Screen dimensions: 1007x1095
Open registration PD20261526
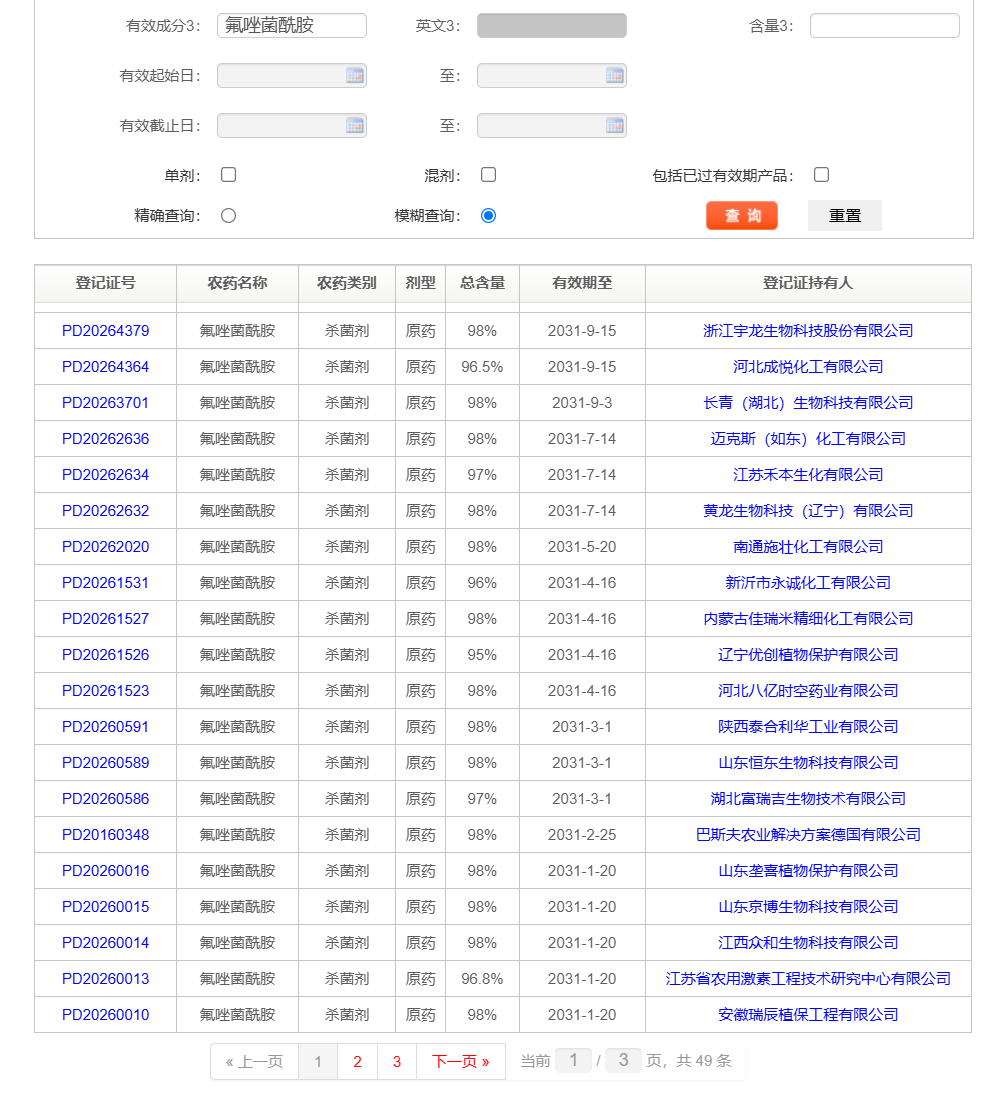coord(105,655)
